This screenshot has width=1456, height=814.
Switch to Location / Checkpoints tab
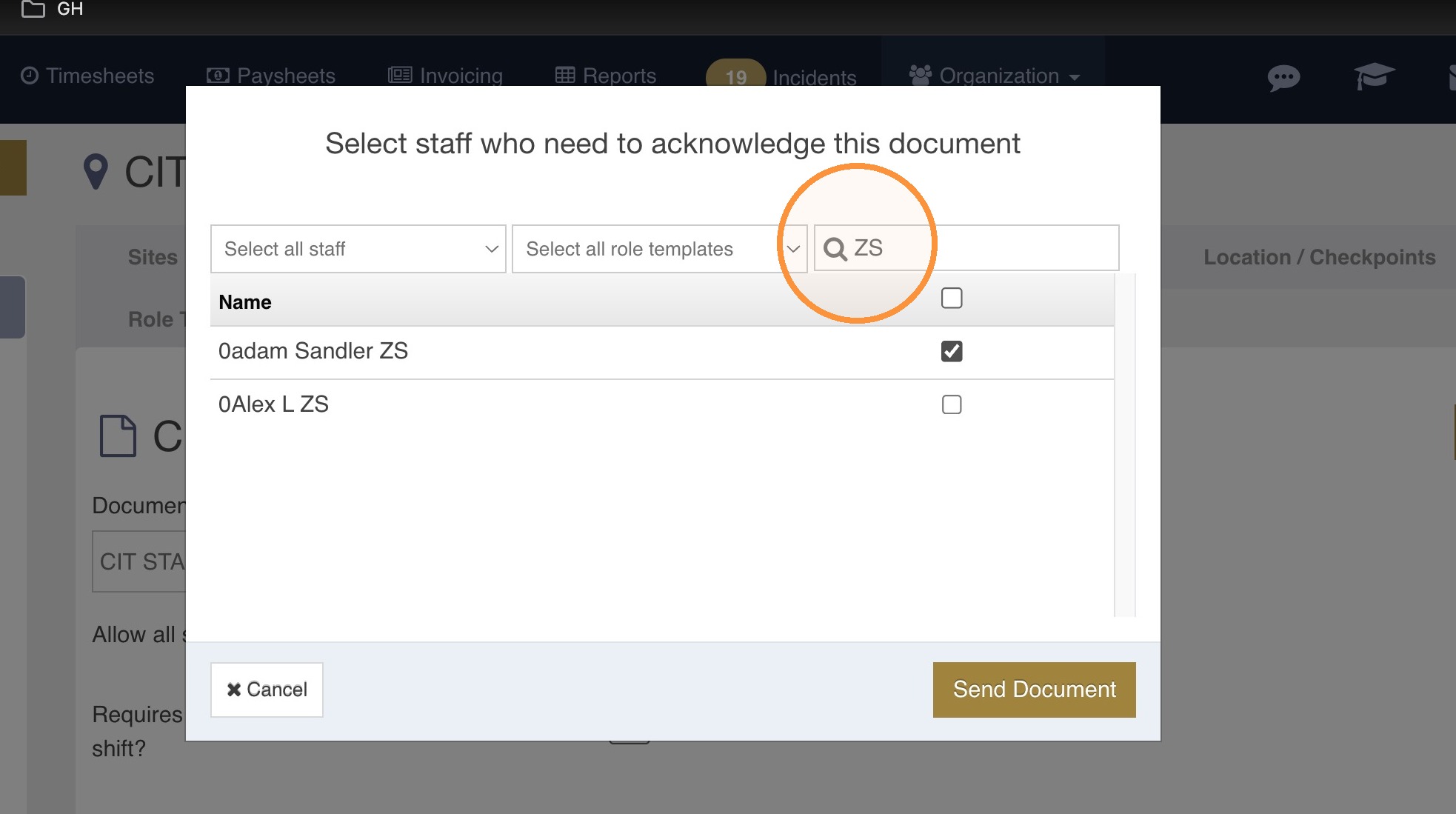point(1319,257)
